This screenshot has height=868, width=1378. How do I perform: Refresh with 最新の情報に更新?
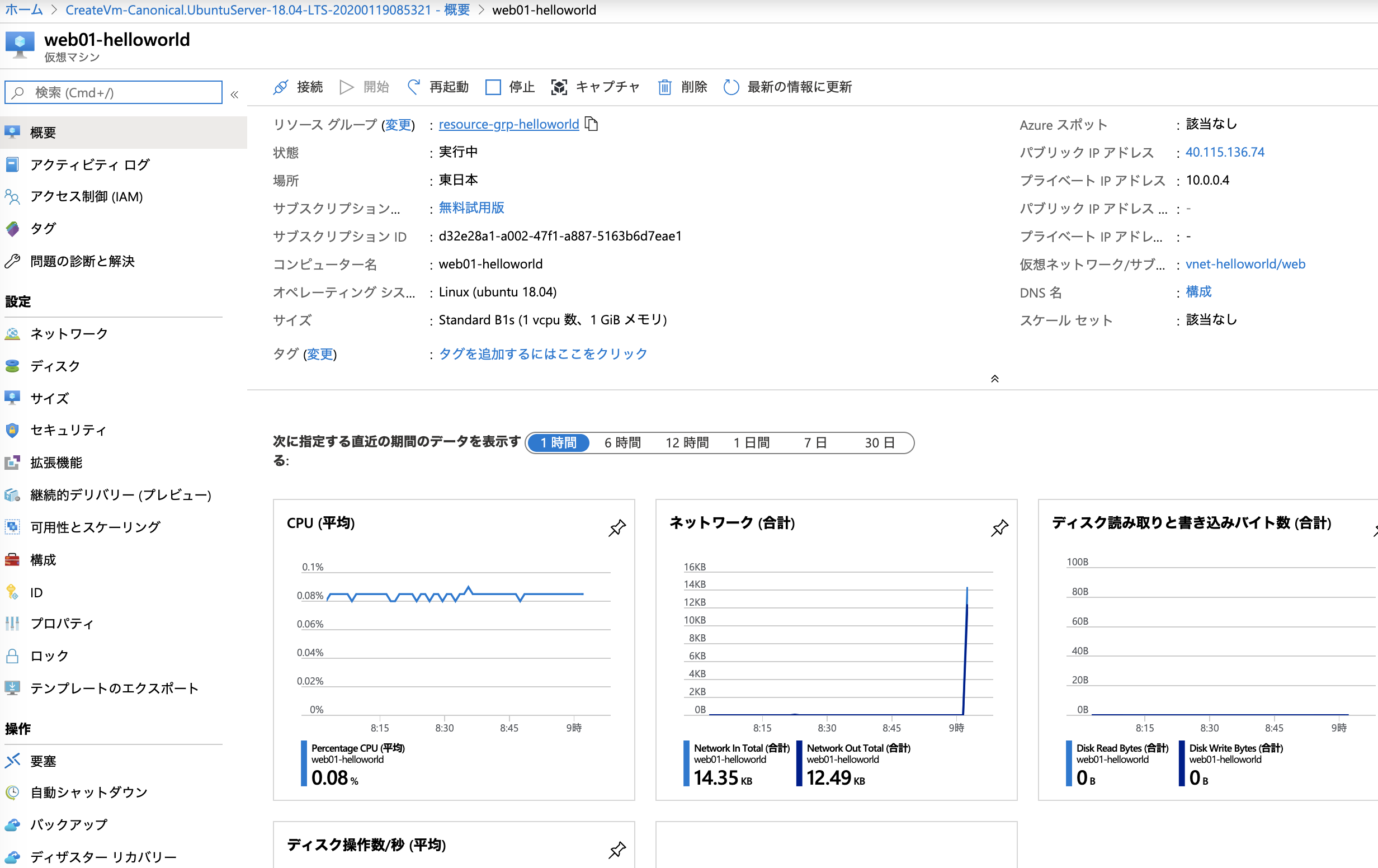(x=788, y=87)
